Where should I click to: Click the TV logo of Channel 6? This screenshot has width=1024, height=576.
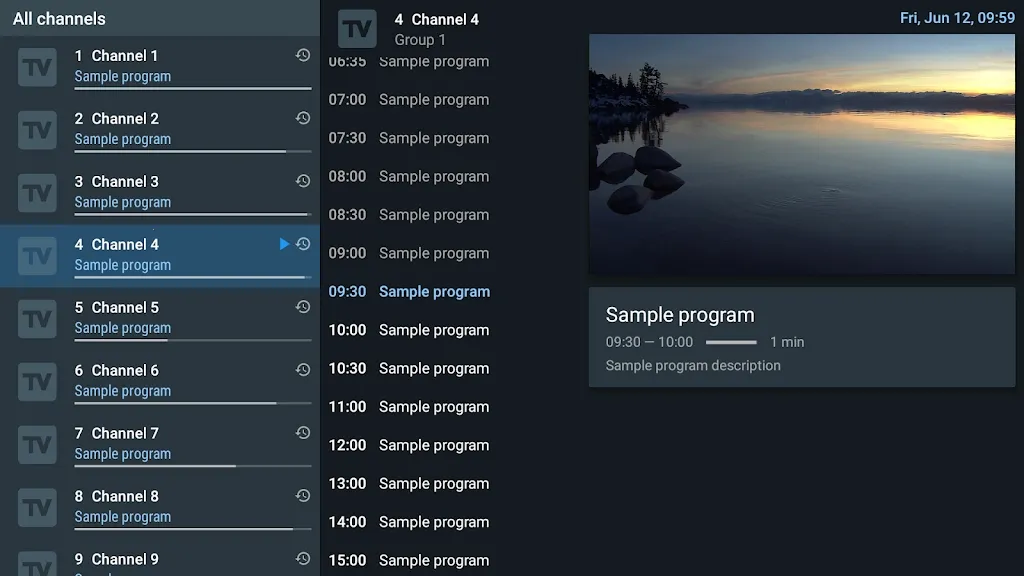point(38,381)
